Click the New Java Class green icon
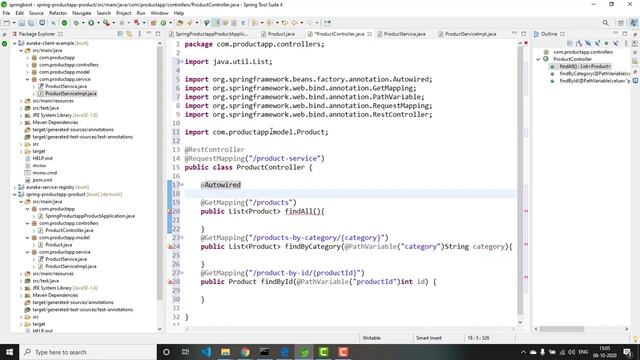The width and height of the screenshot is (640, 360). click(164, 23)
